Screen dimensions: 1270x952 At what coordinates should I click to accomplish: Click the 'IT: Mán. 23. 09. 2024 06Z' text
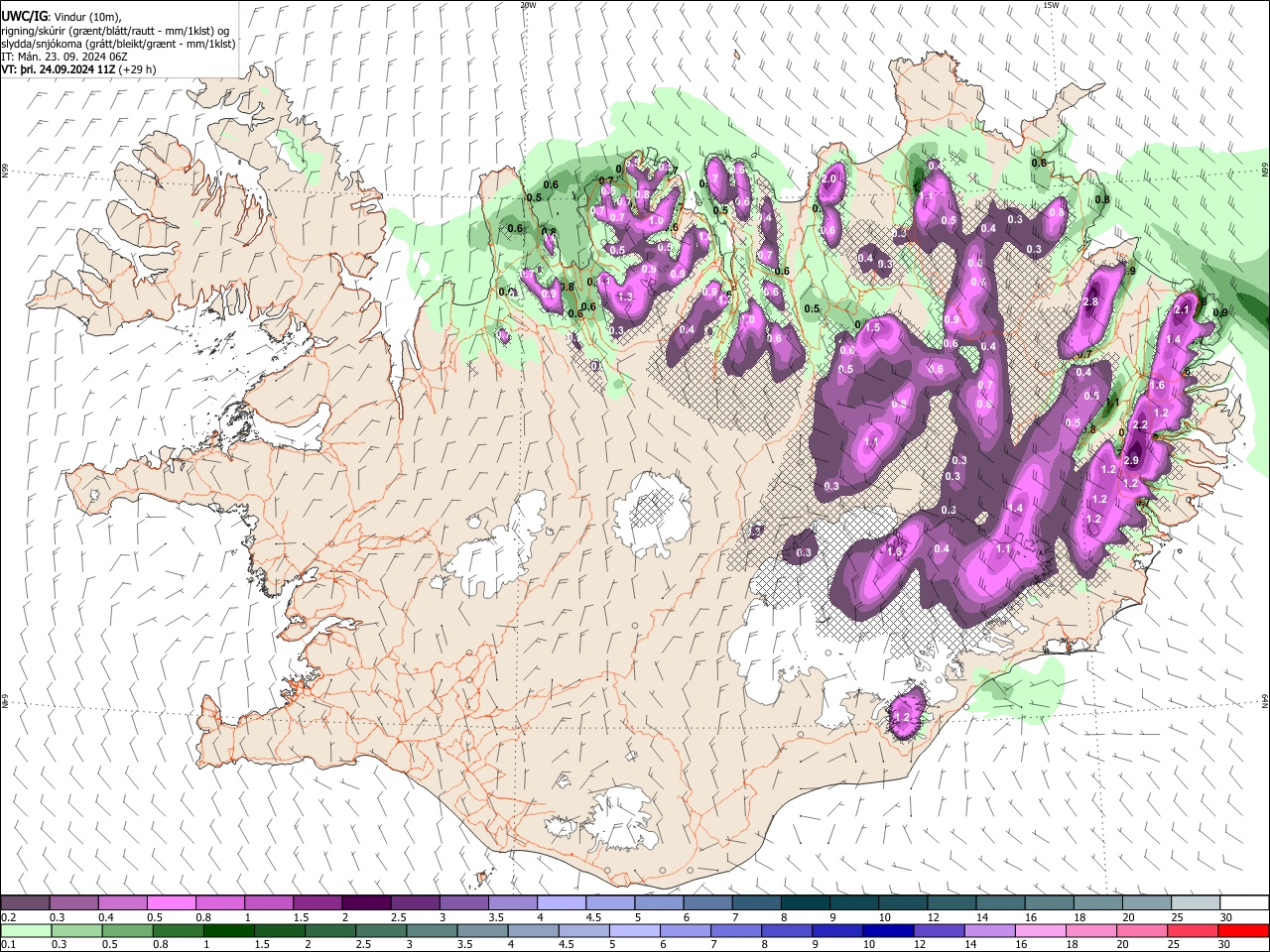click(x=63, y=58)
